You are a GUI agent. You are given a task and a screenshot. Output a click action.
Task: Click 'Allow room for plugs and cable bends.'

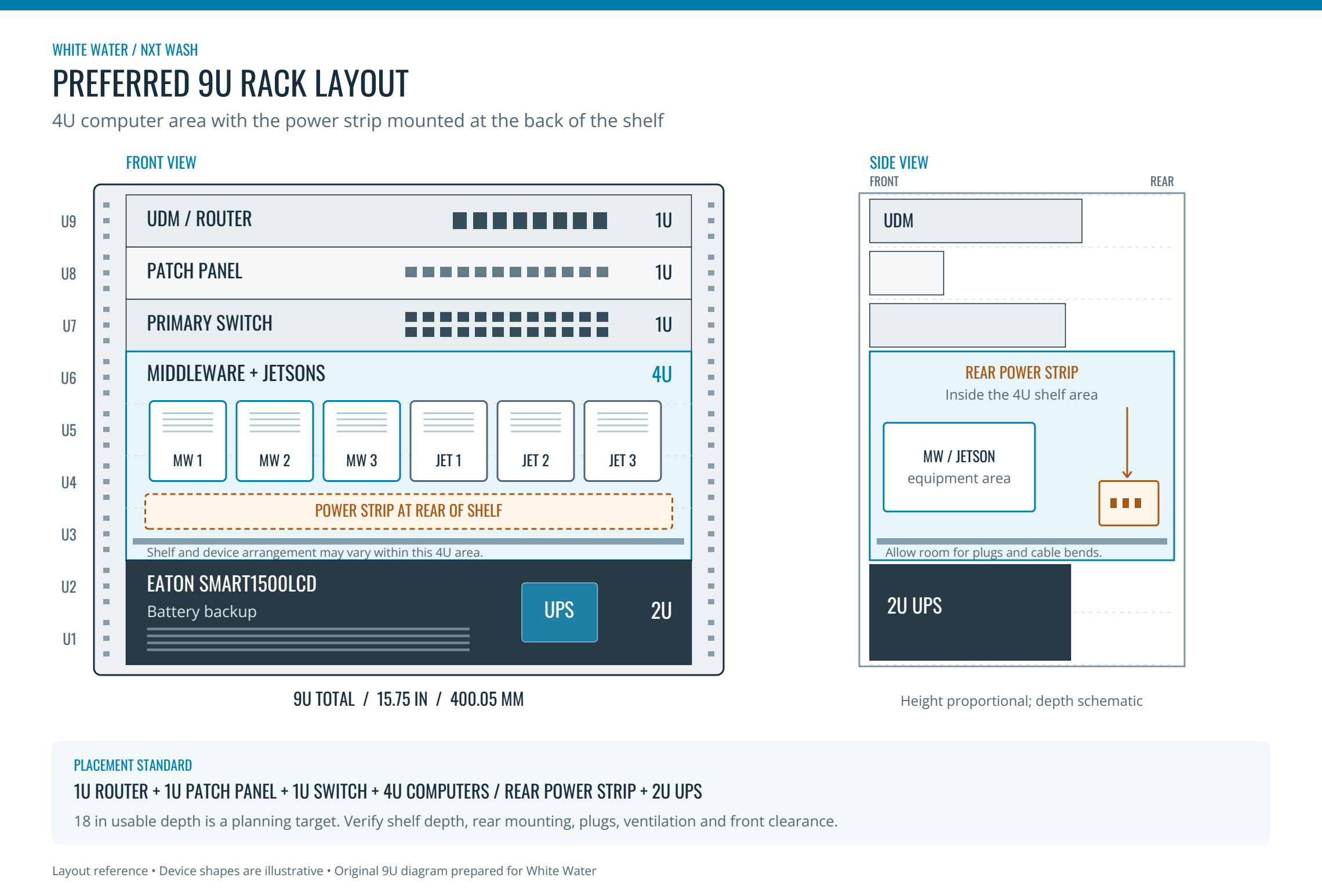[x=993, y=553]
